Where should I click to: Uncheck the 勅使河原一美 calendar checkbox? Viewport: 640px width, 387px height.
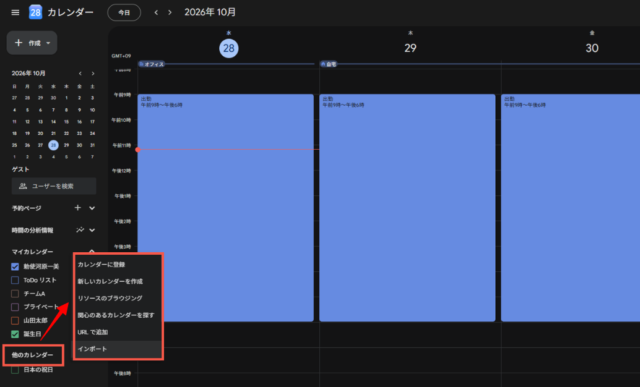(x=15, y=267)
